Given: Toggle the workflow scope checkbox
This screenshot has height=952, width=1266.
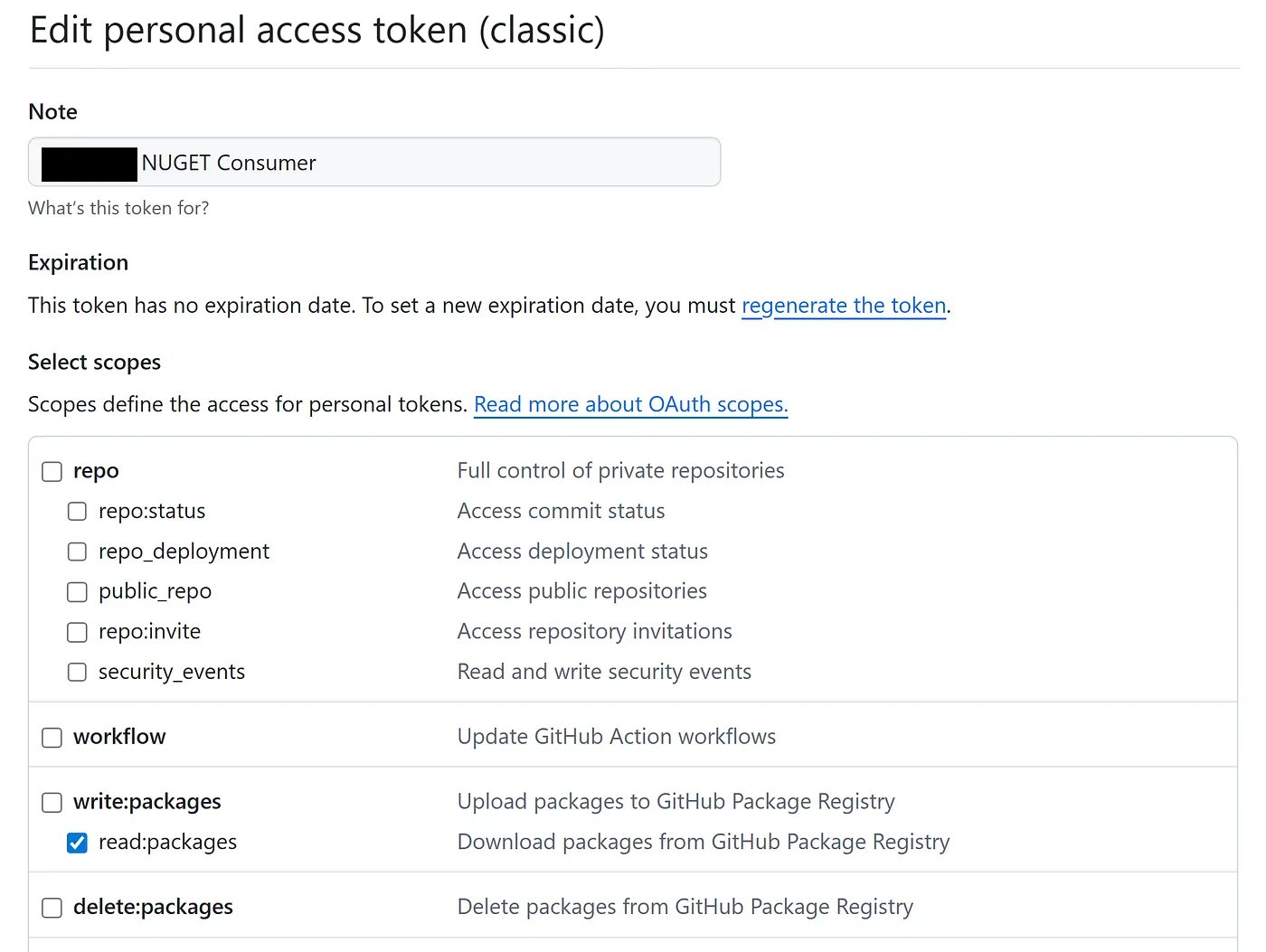Looking at the screenshot, I should [x=52, y=738].
